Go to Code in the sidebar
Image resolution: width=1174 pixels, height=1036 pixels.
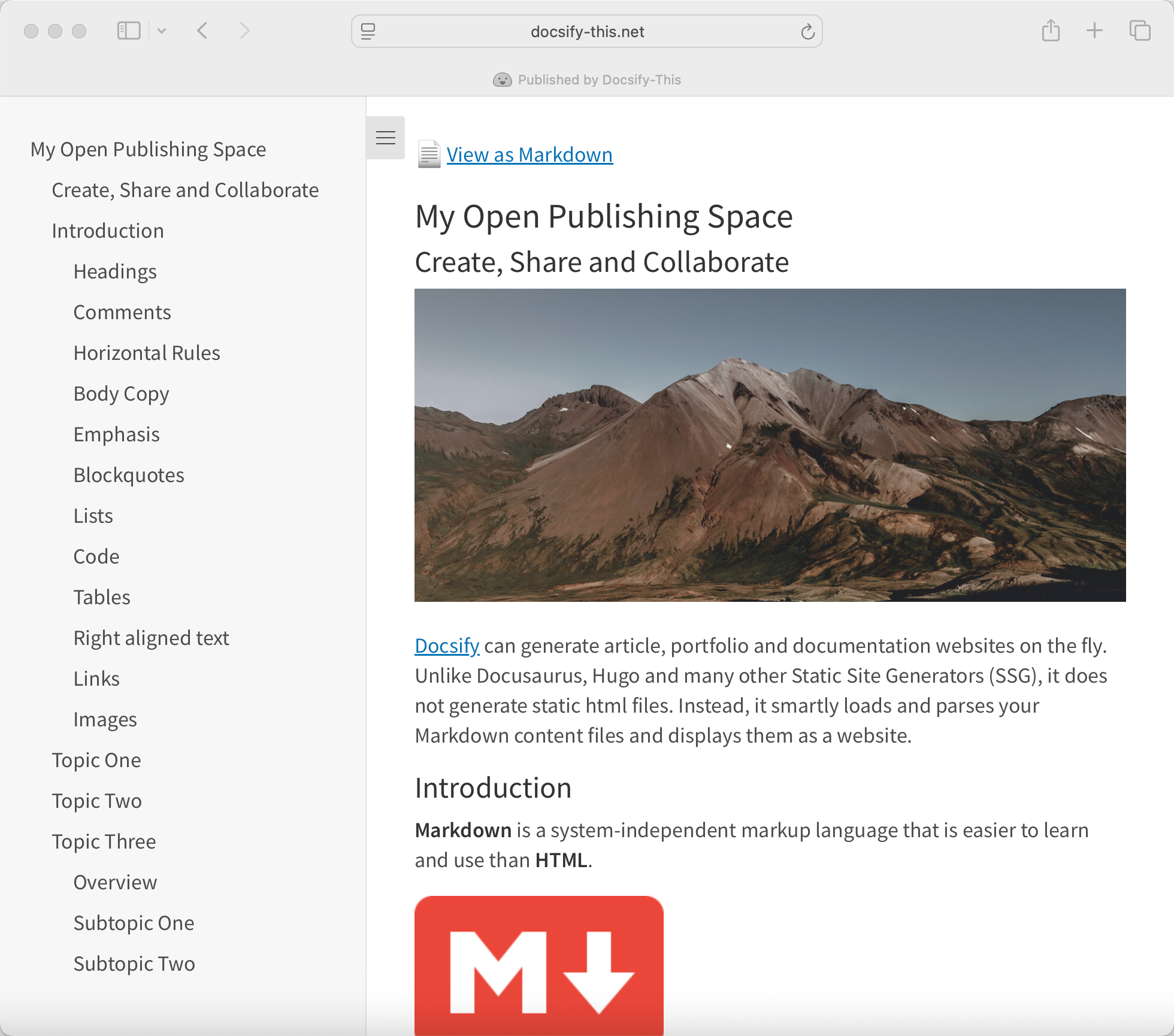pyautogui.click(x=96, y=556)
